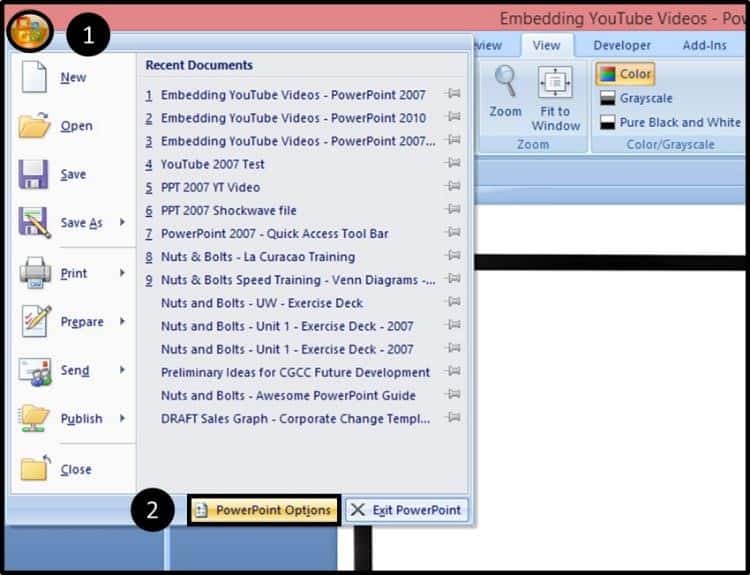Open Preliminary Ideas for CGCC Future Development
Screen dimensions: 750x575
(295, 372)
